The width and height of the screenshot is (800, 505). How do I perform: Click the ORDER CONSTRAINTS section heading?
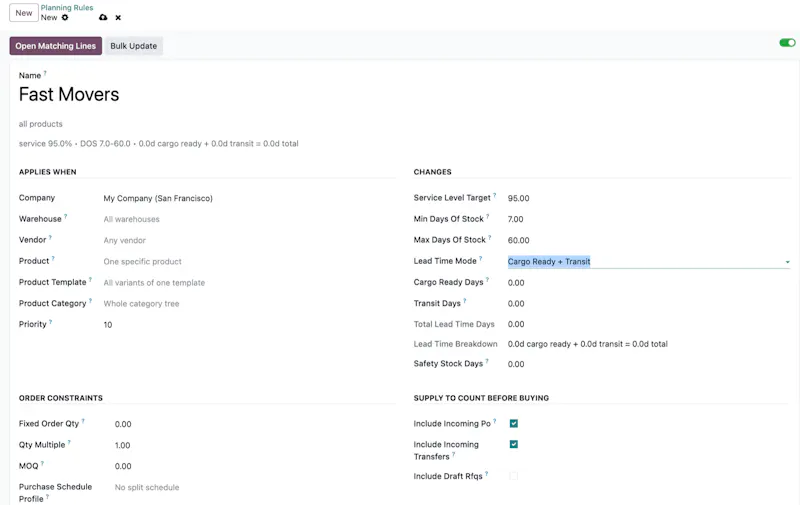(x=61, y=398)
